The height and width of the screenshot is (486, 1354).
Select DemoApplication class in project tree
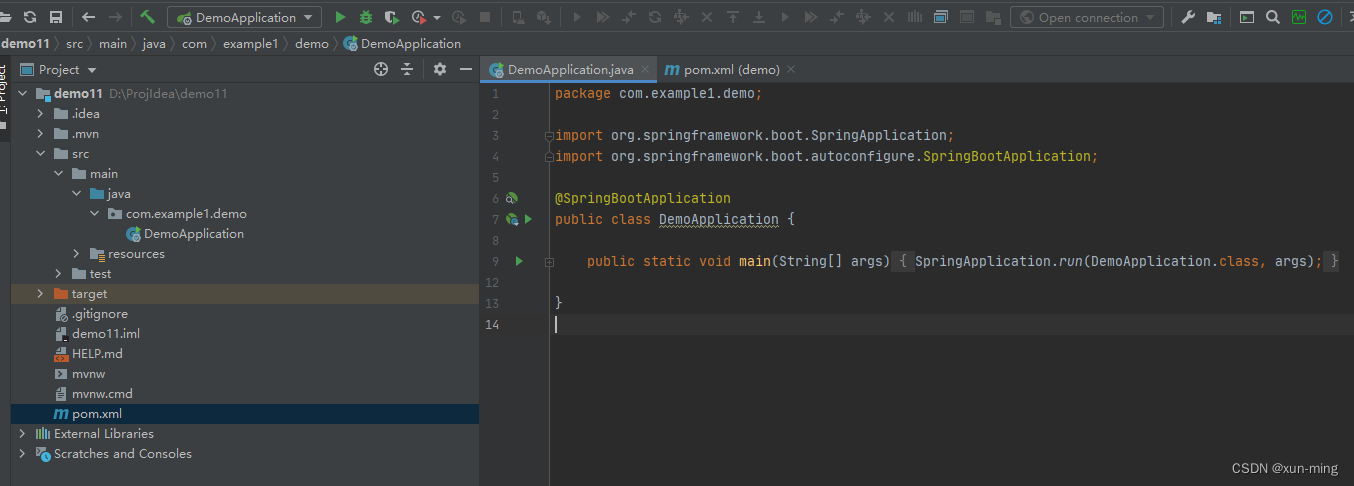[x=194, y=234]
